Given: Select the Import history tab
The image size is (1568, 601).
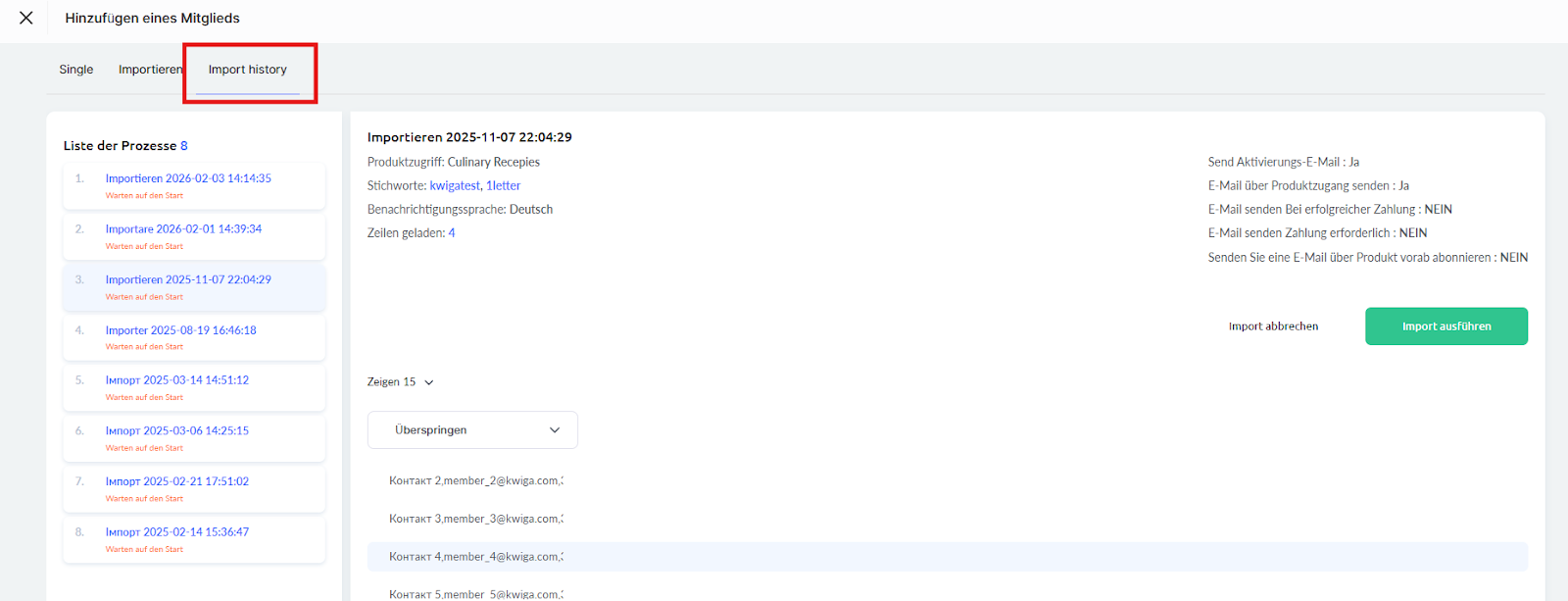Looking at the screenshot, I should pyautogui.click(x=248, y=70).
